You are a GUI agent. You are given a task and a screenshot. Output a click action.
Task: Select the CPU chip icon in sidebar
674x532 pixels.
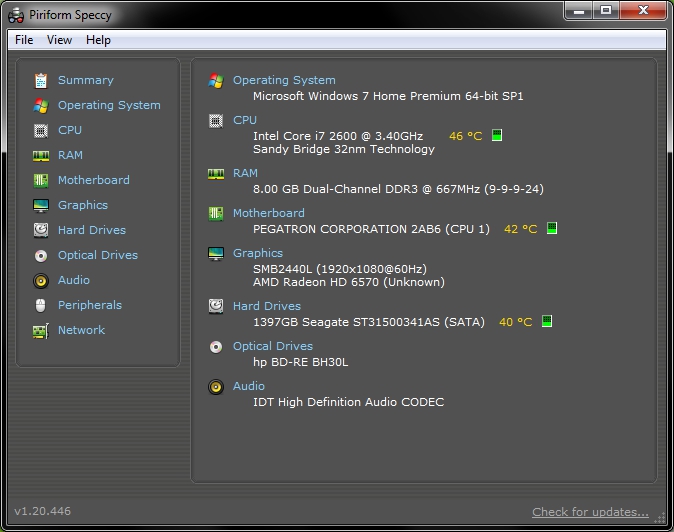pos(41,130)
